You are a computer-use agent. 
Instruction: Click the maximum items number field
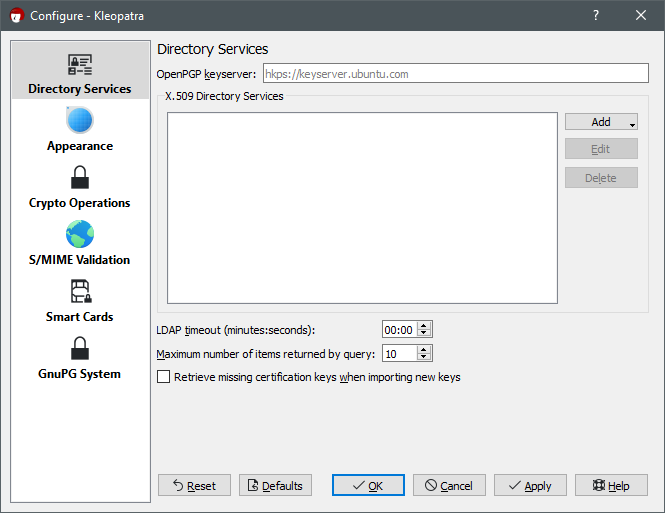[x=400, y=353]
